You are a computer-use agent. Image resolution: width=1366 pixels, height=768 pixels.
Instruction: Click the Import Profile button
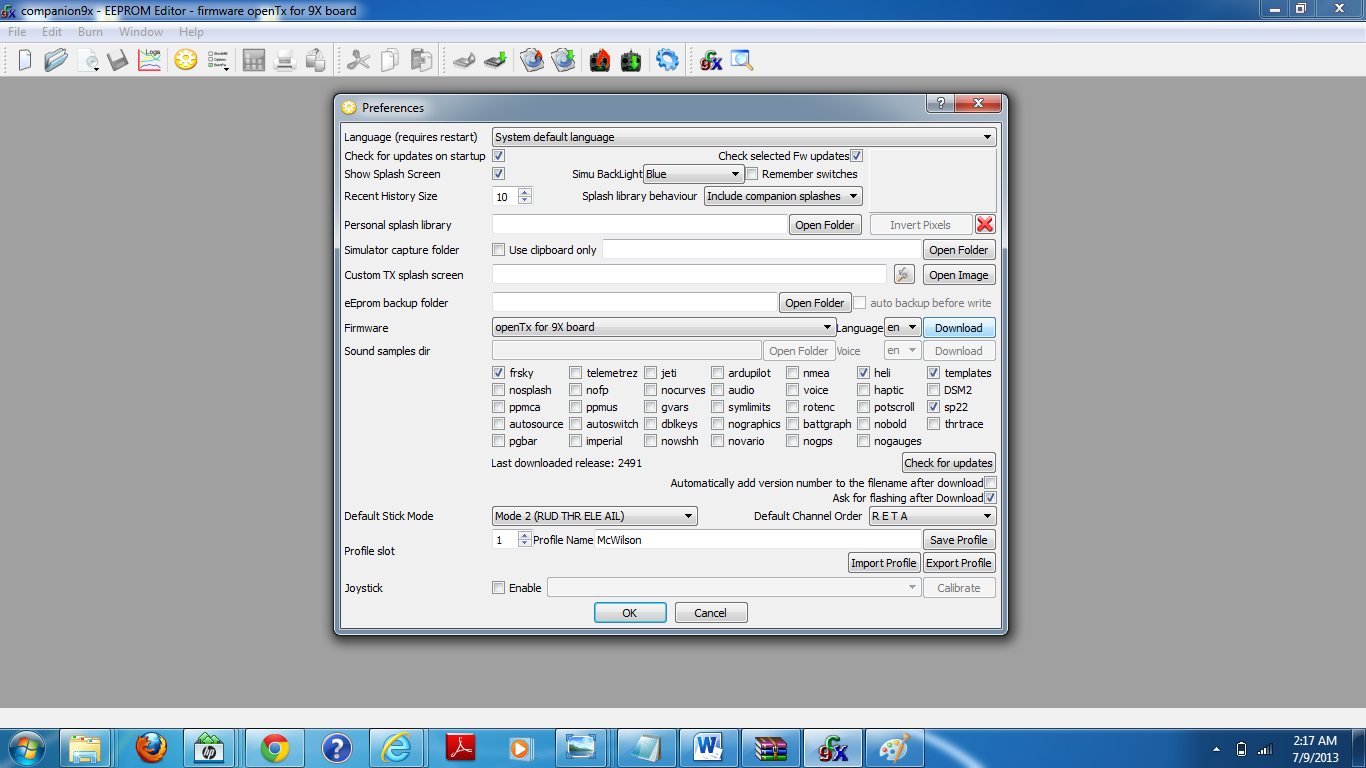[884, 563]
